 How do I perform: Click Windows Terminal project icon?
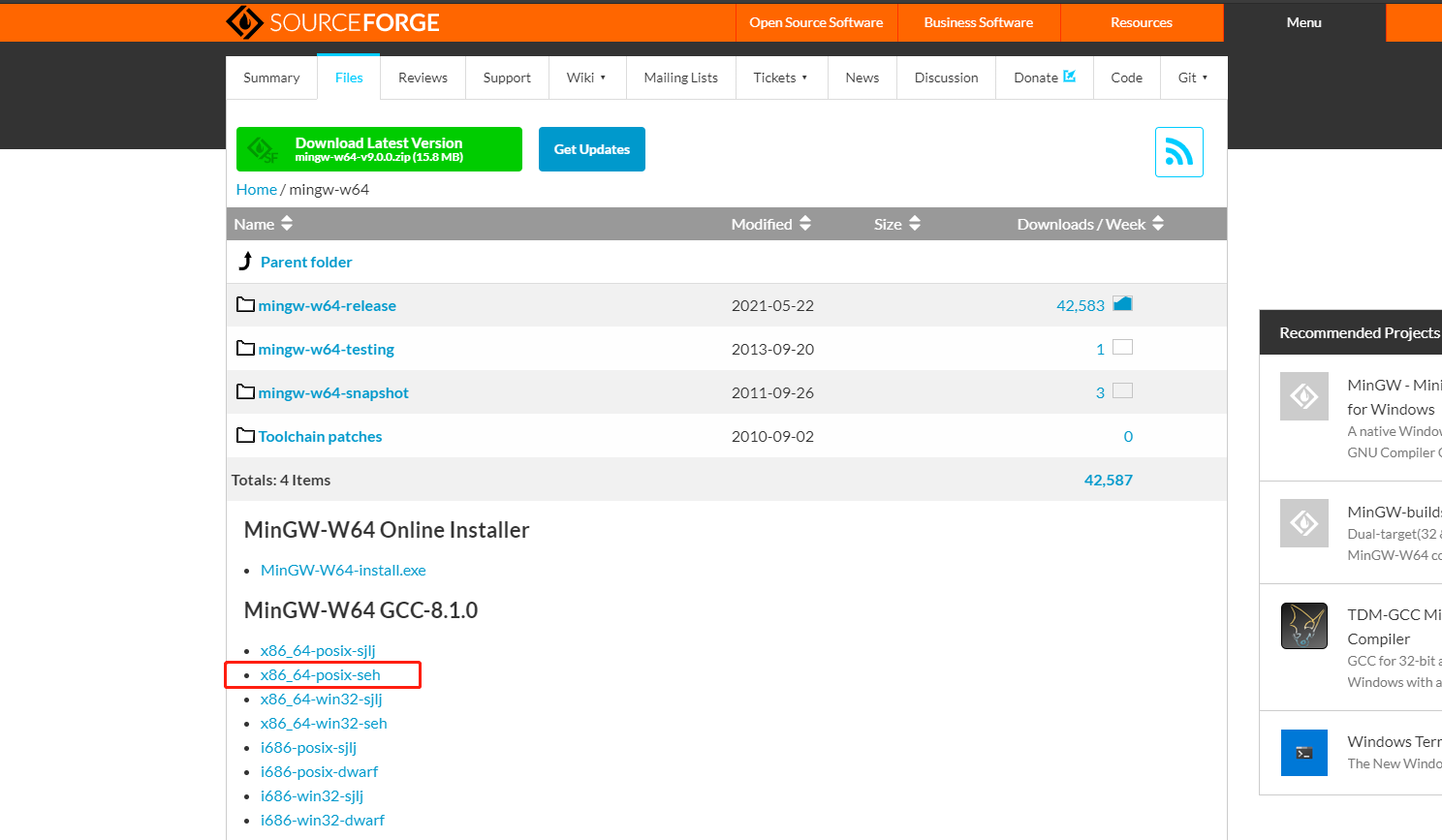(1303, 753)
